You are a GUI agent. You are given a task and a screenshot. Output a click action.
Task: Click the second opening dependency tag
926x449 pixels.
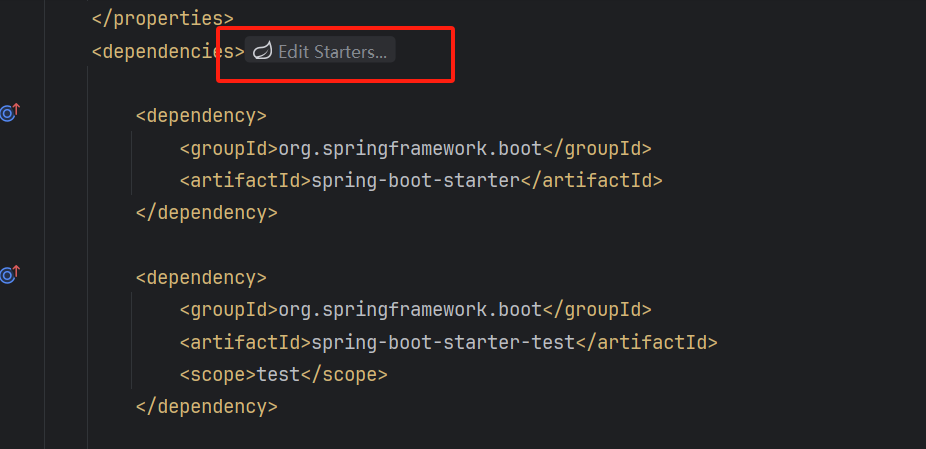click(x=200, y=277)
